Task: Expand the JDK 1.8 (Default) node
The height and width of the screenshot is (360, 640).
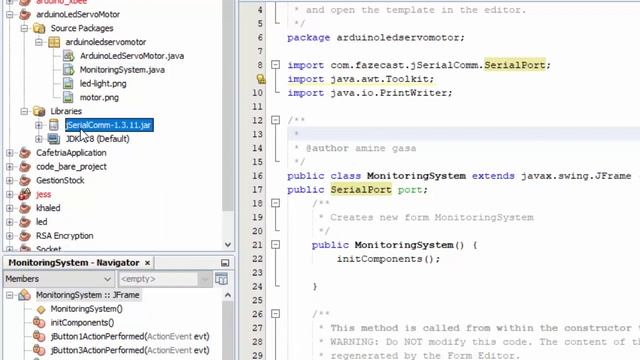Action: point(39,139)
